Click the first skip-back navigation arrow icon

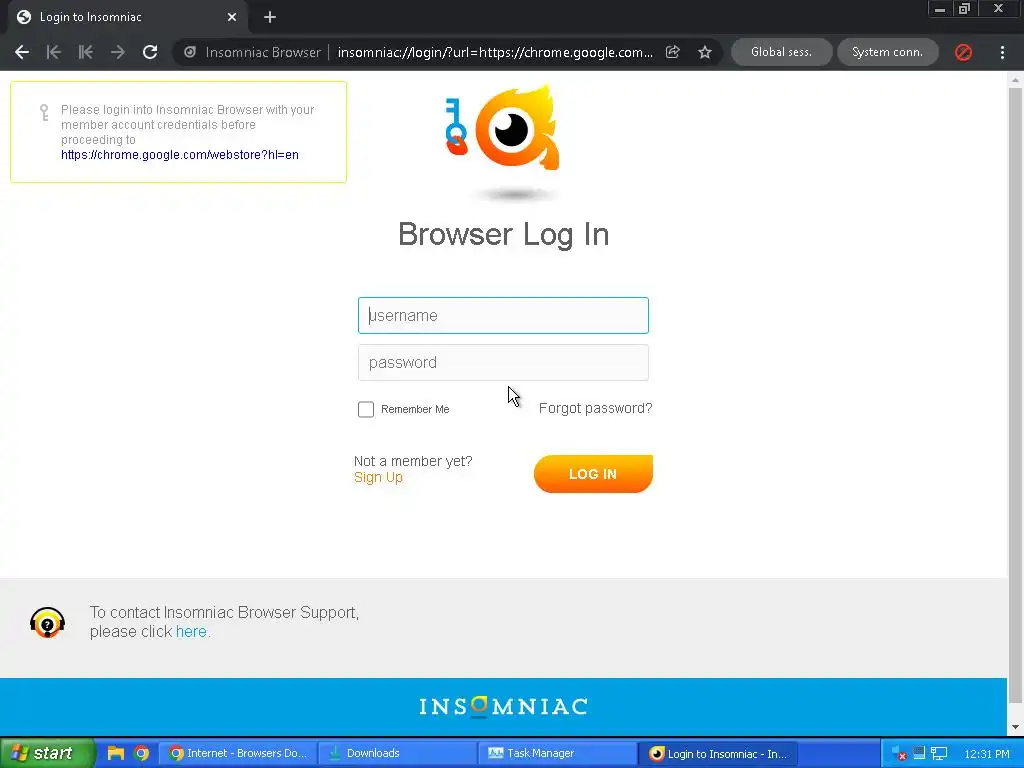(54, 52)
